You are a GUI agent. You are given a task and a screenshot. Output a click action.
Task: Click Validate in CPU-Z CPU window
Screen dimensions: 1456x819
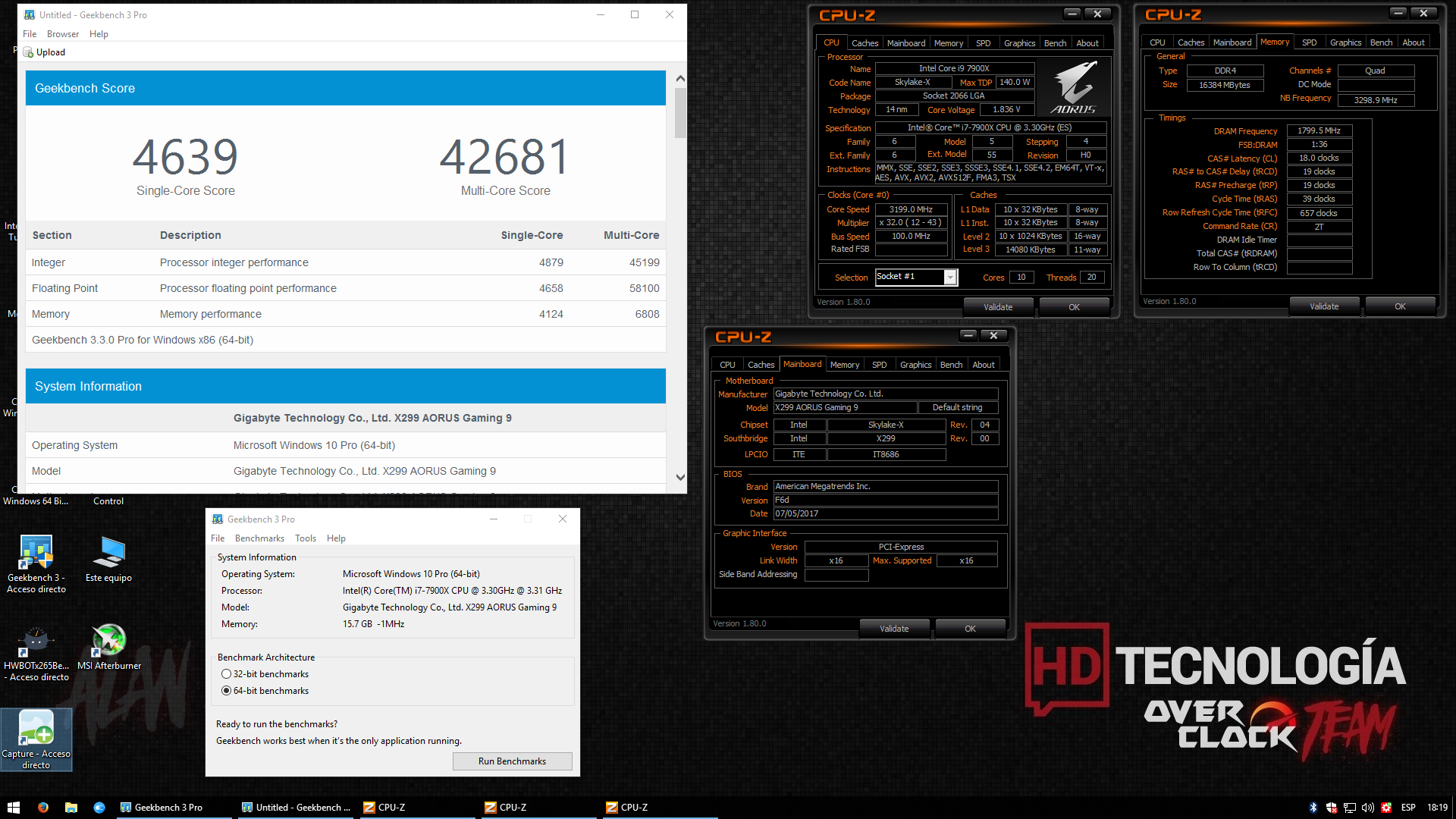998,307
